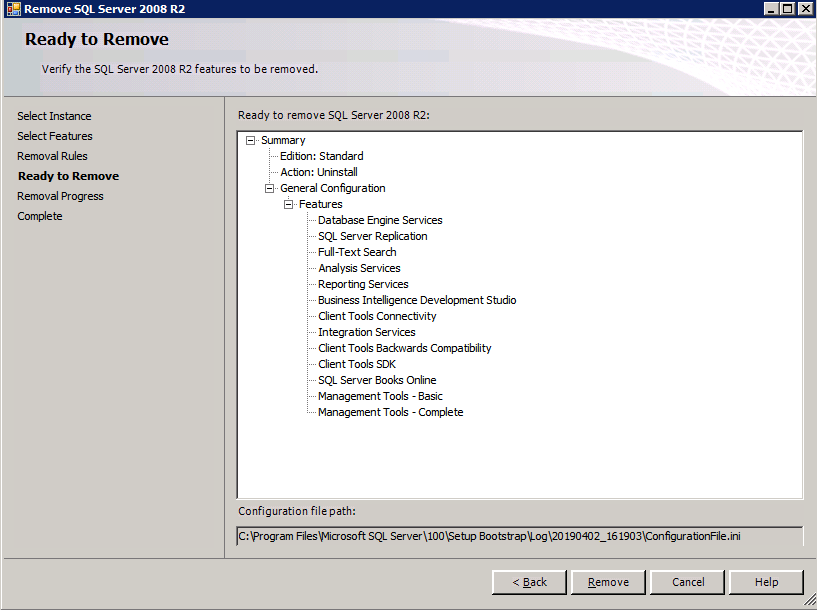Select the Ready to Remove step
The height and width of the screenshot is (610, 817).
pos(68,176)
